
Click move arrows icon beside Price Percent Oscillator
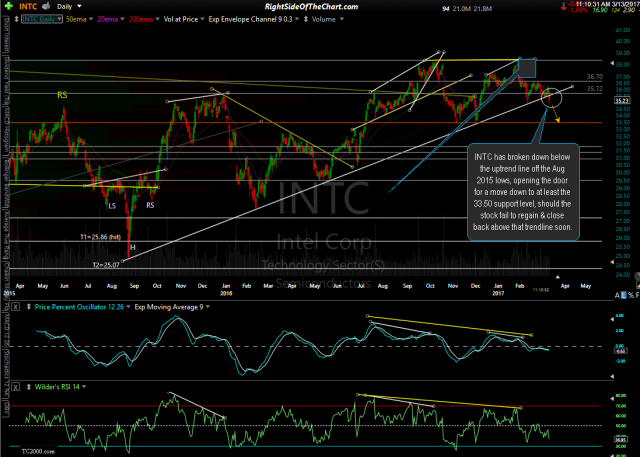pos(29,307)
